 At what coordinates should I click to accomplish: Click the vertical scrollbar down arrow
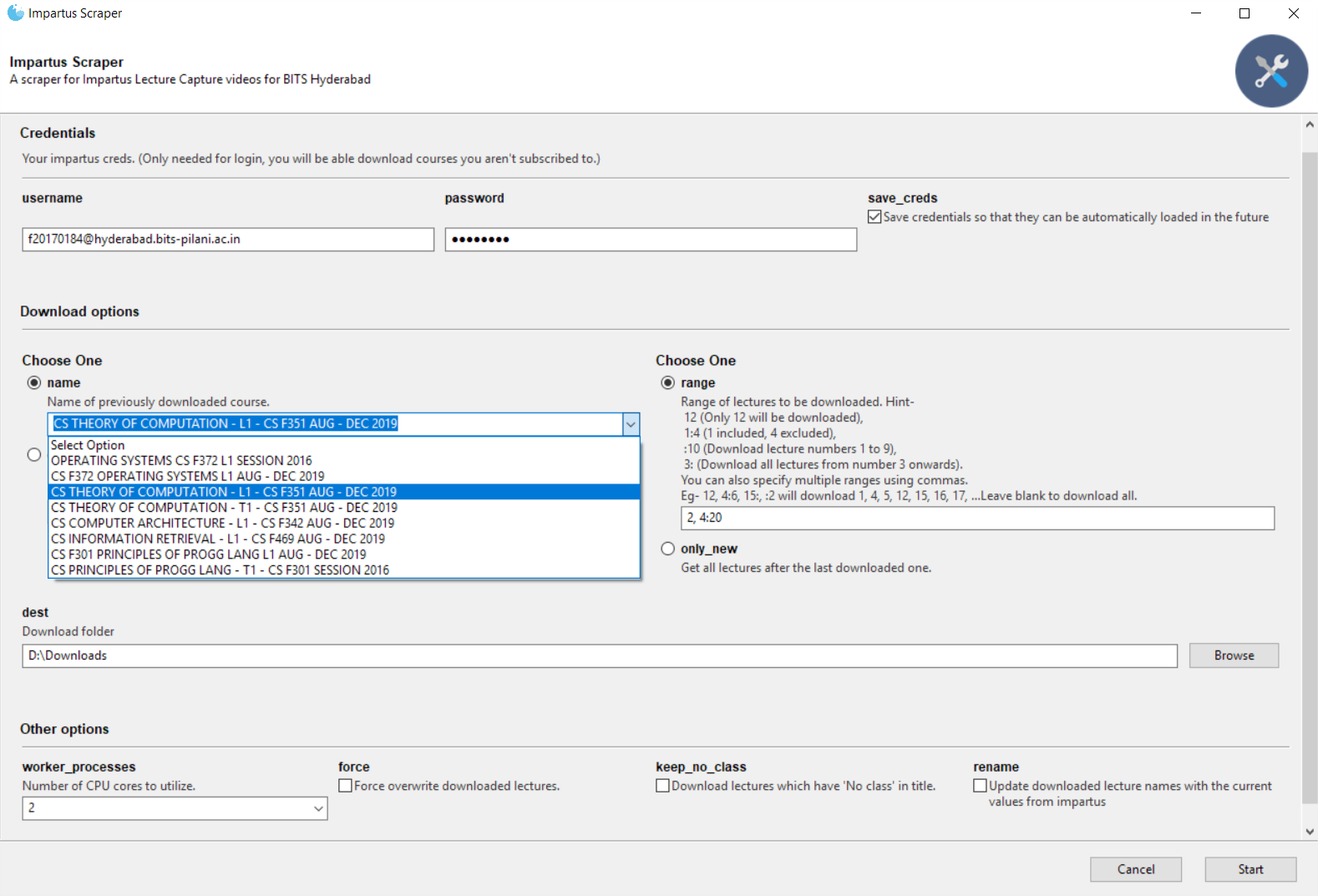tap(1310, 832)
